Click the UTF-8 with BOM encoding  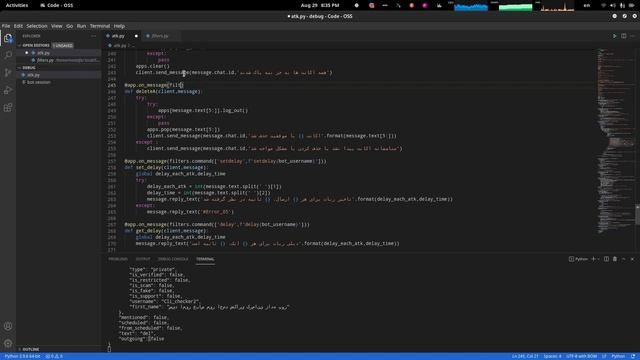(582, 356)
